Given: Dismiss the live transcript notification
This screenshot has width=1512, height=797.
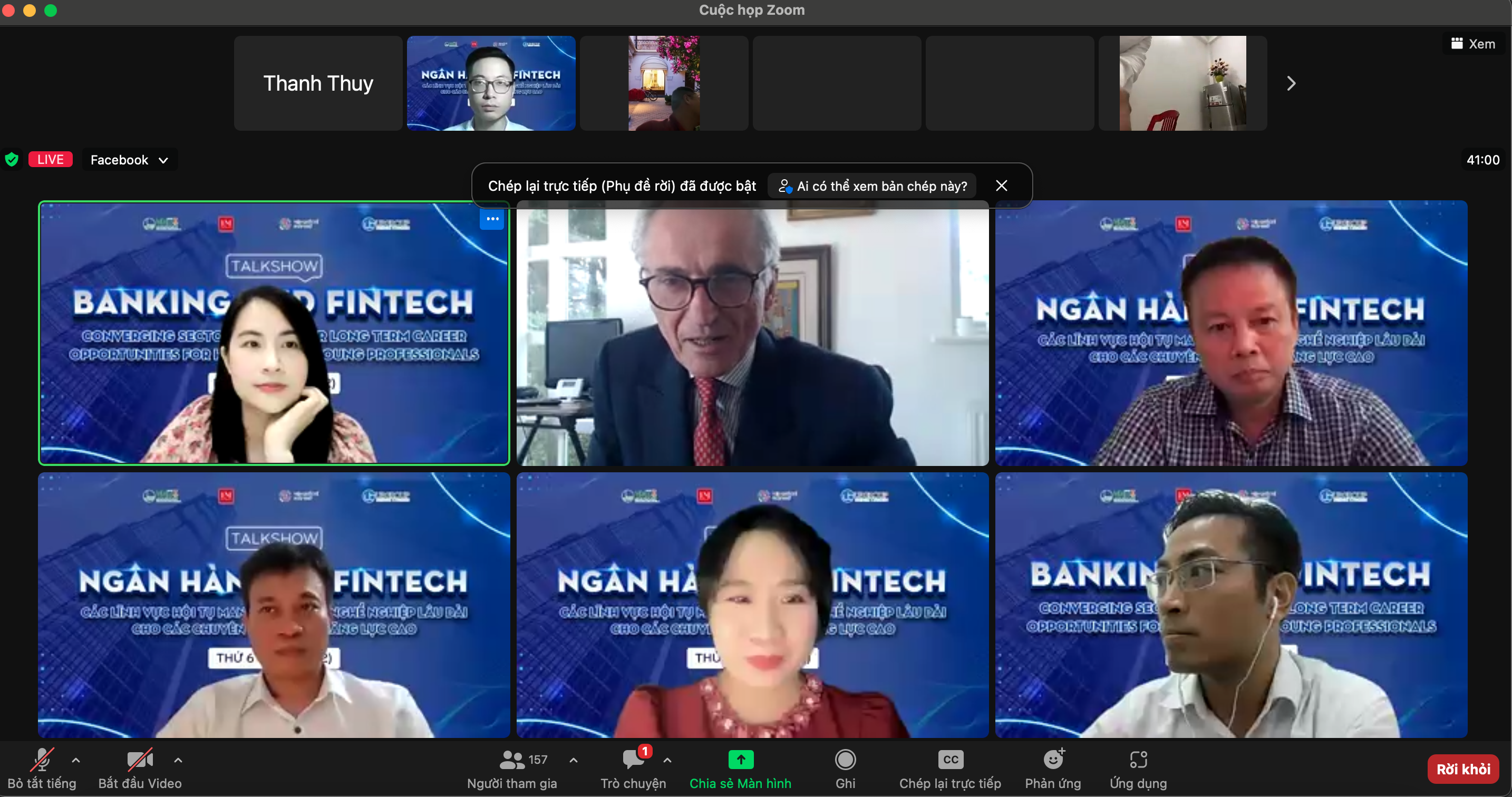Looking at the screenshot, I should (1001, 186).
